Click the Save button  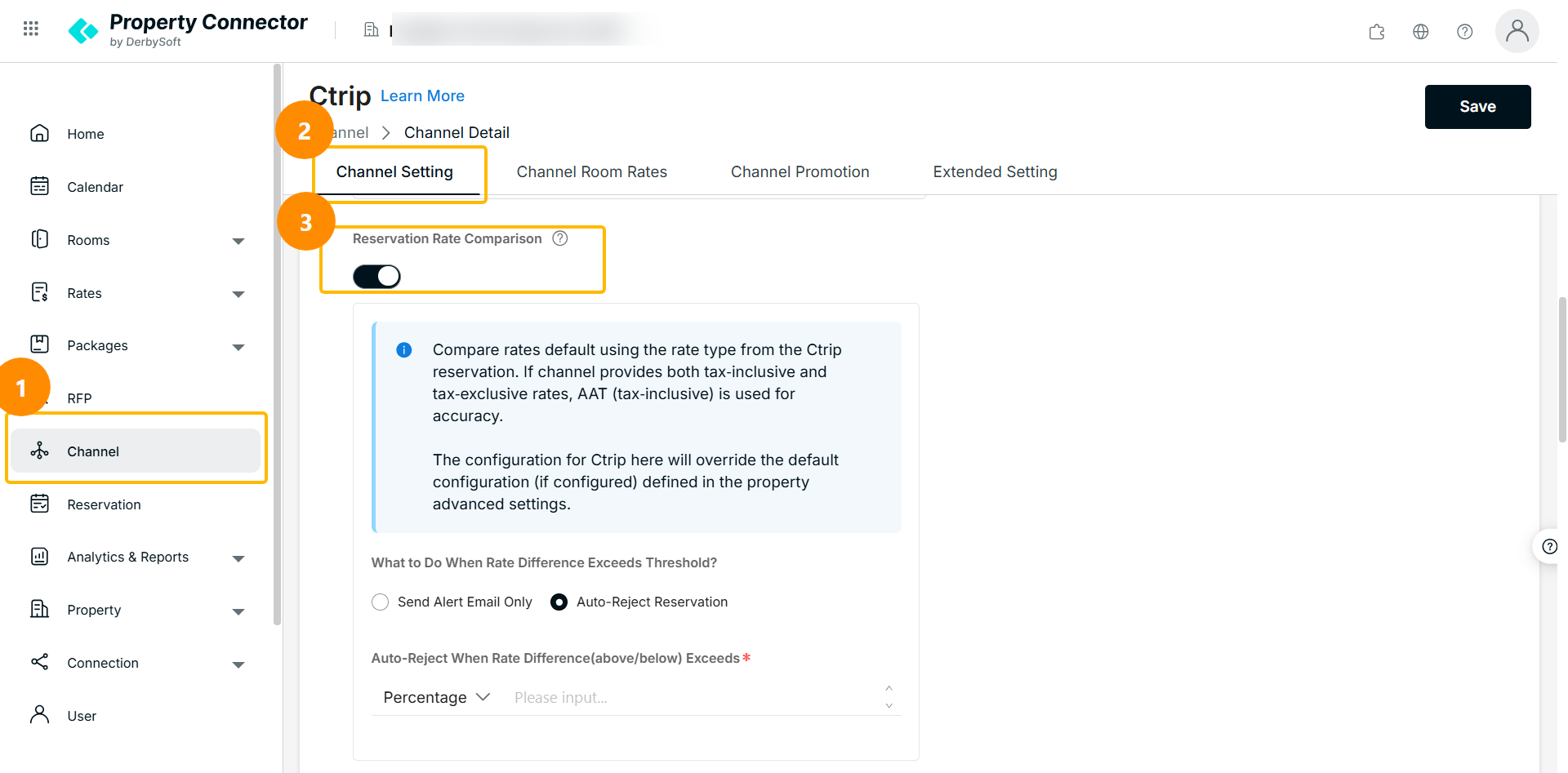tap(1478, 107)
